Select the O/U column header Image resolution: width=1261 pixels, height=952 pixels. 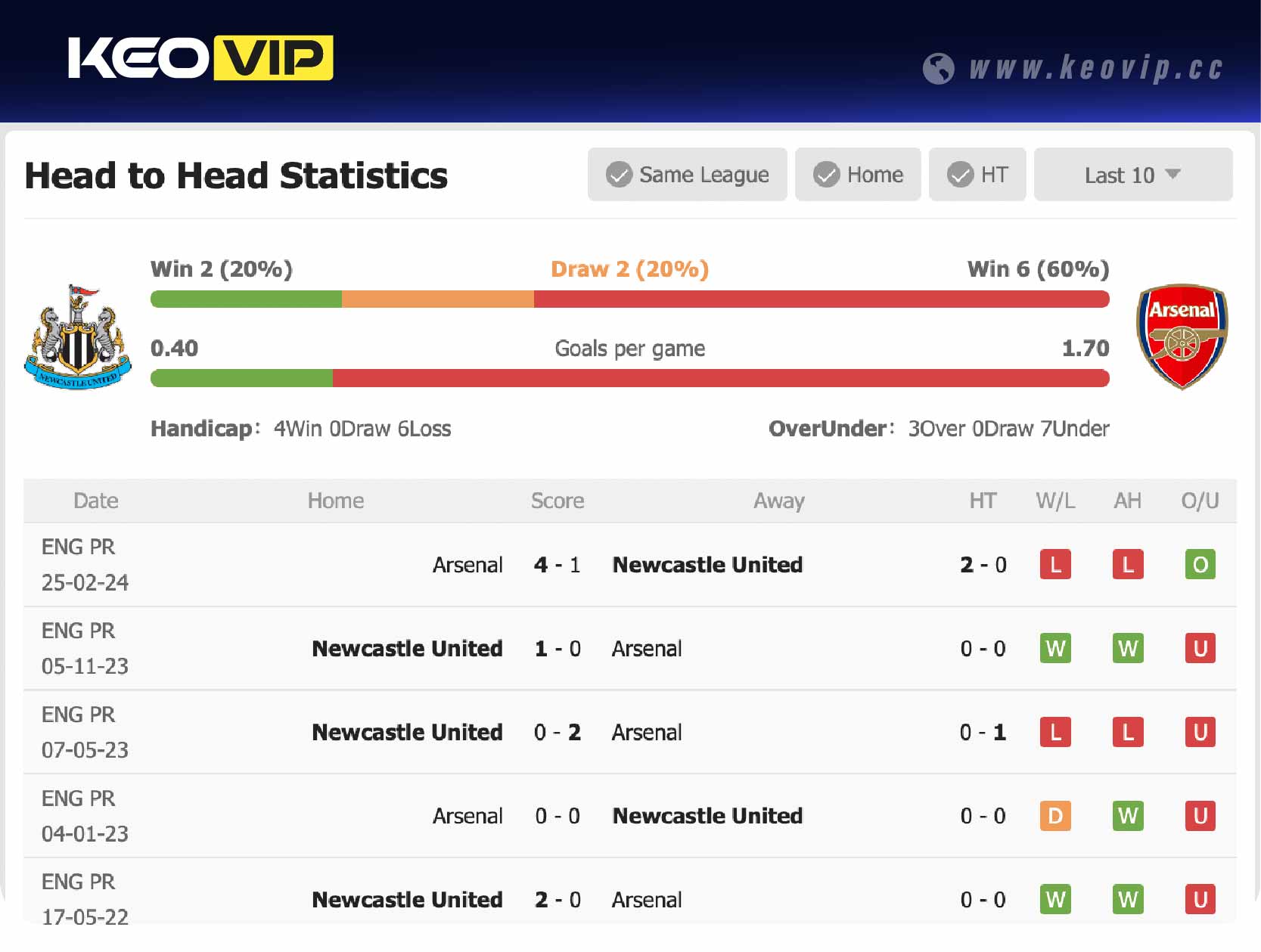[1200, 501]
